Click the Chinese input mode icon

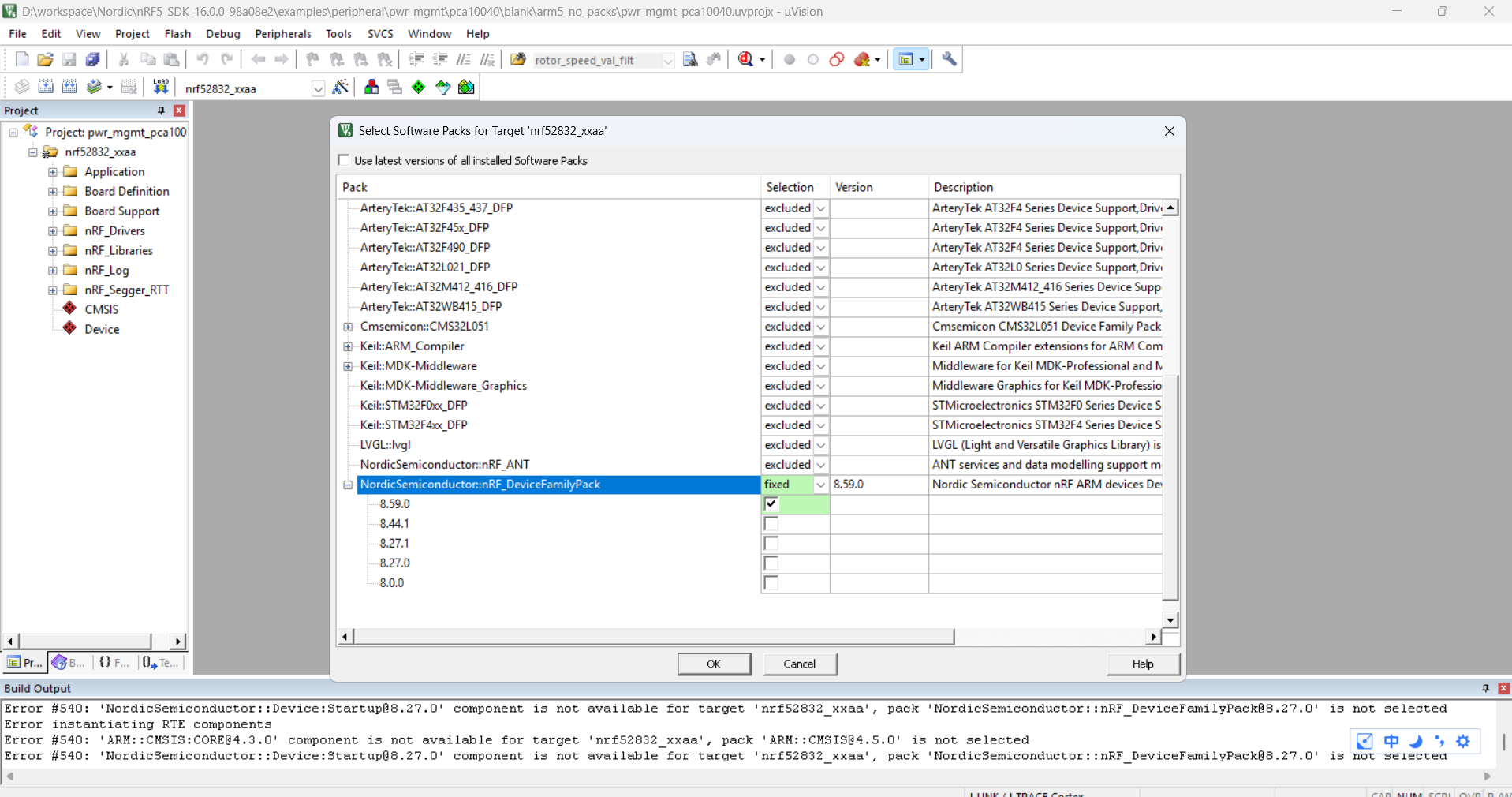tap(1391, 741)
